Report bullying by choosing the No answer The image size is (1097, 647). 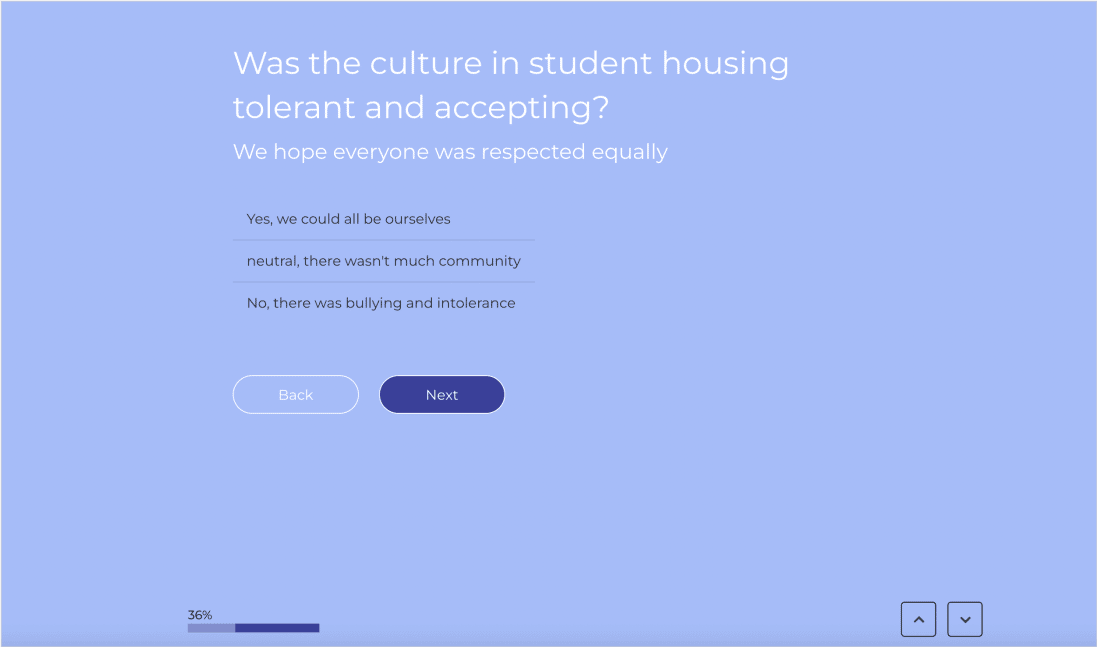coord(381,303)
